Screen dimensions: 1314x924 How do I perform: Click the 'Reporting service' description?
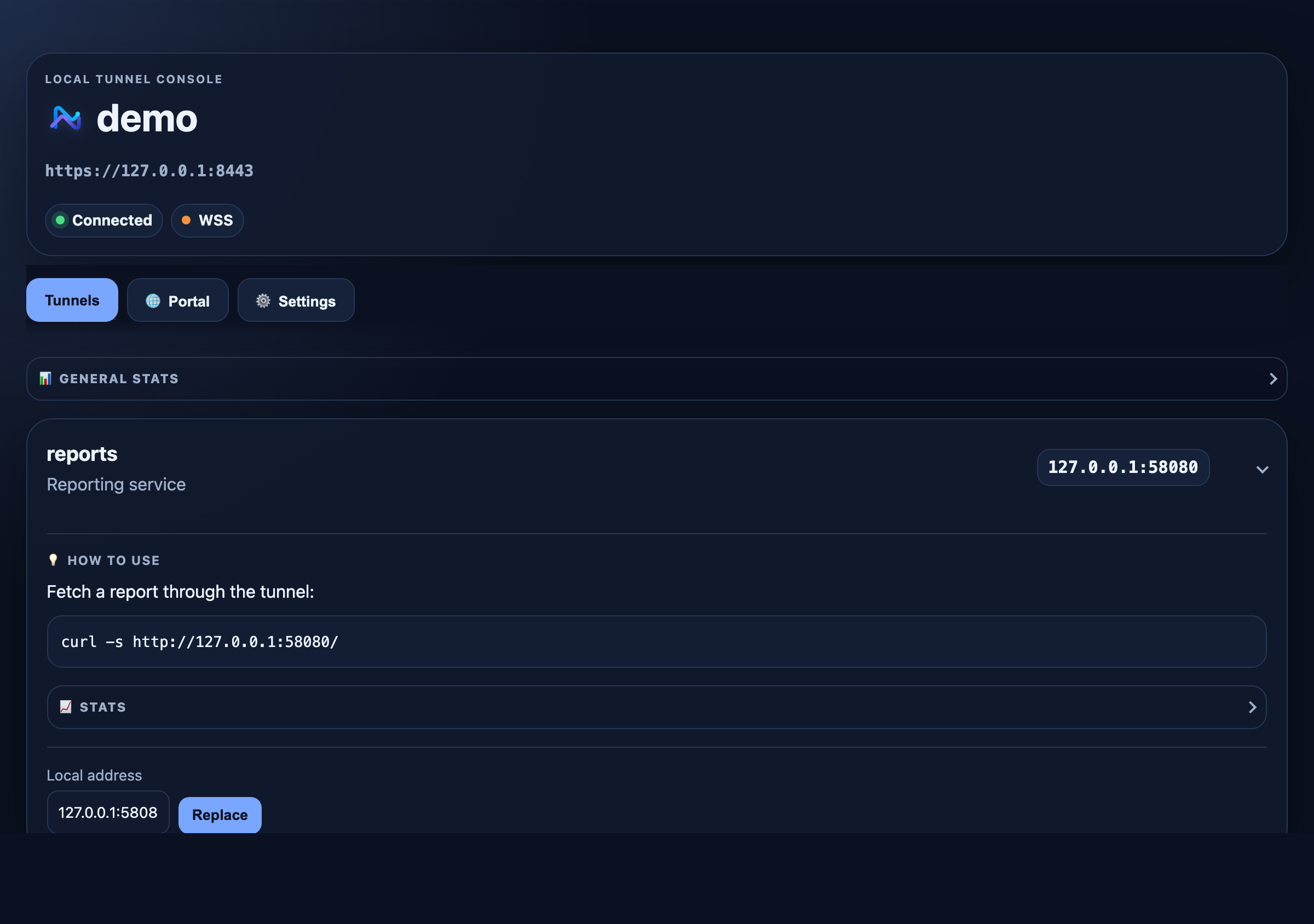click(116, 484)
